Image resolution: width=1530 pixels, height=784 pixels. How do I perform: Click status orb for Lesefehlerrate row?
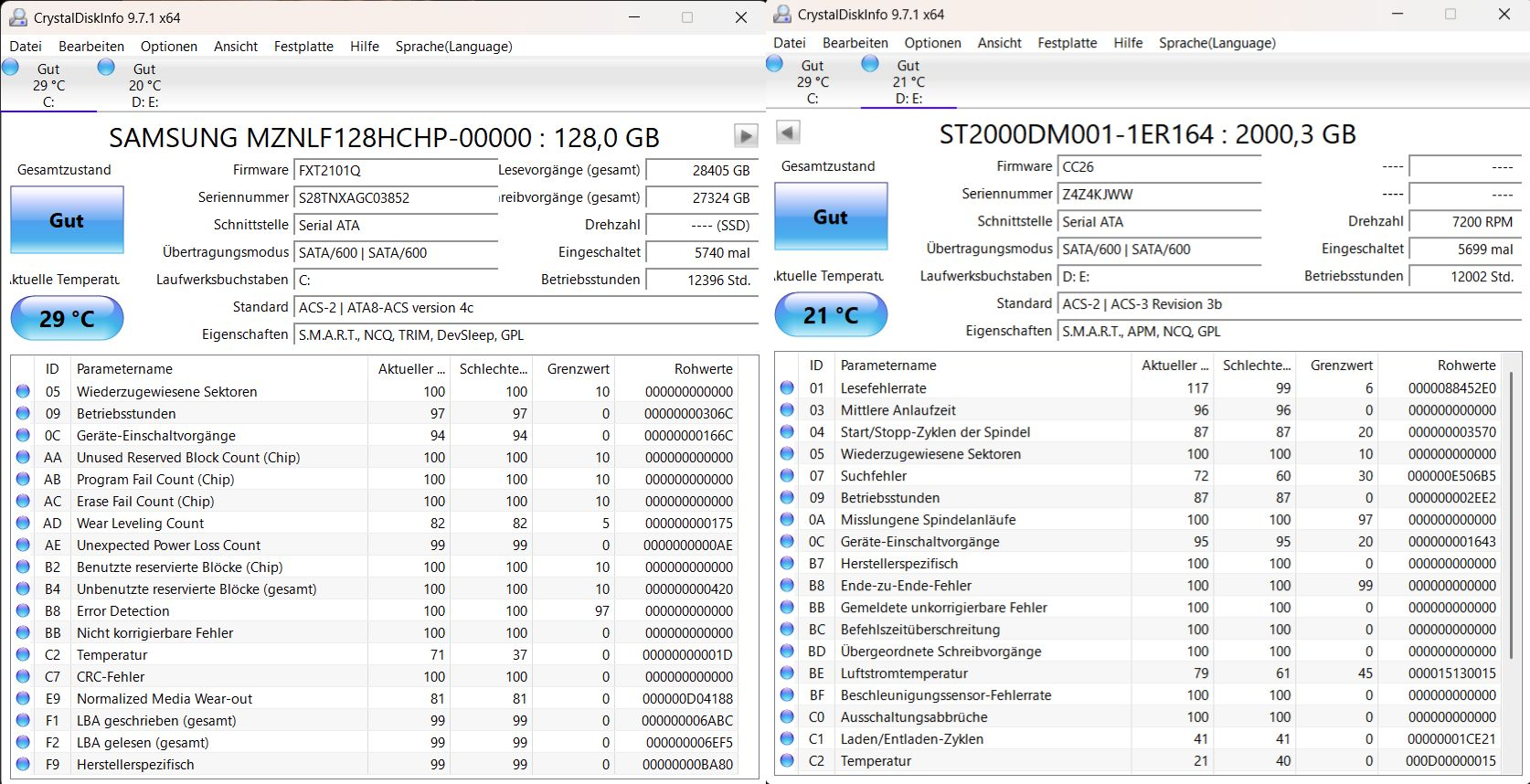(x=787, y=387)
